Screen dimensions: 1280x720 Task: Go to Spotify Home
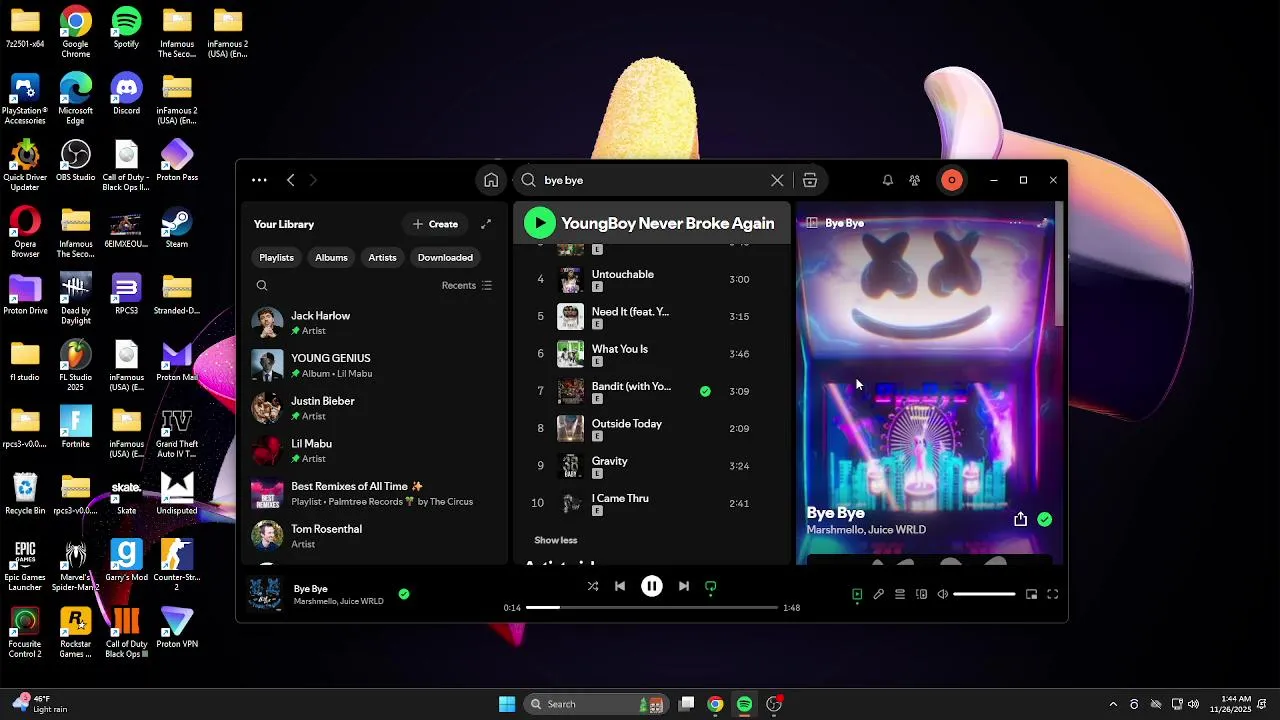(x=491, y=181)
